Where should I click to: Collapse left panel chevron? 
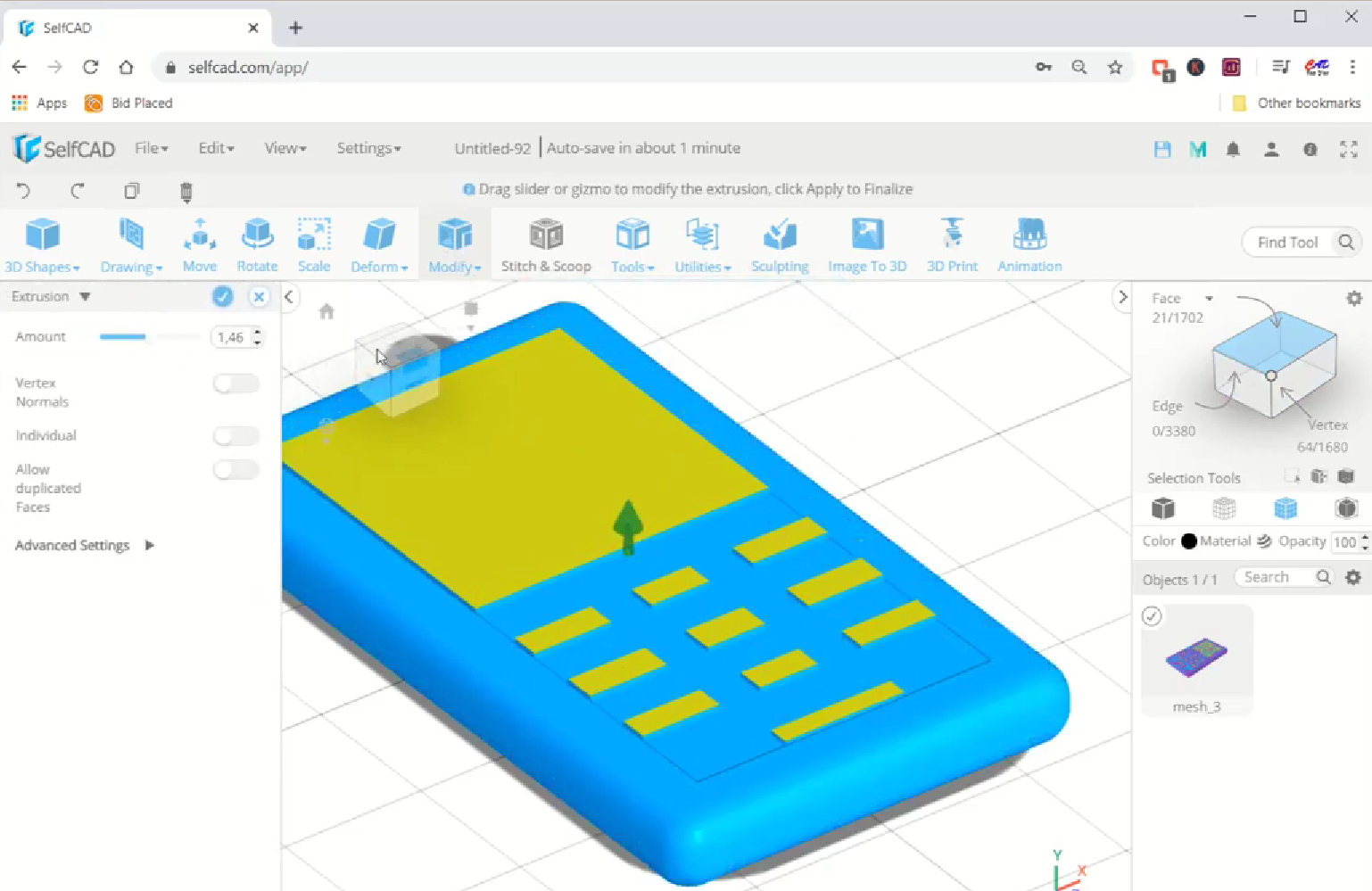289,297
